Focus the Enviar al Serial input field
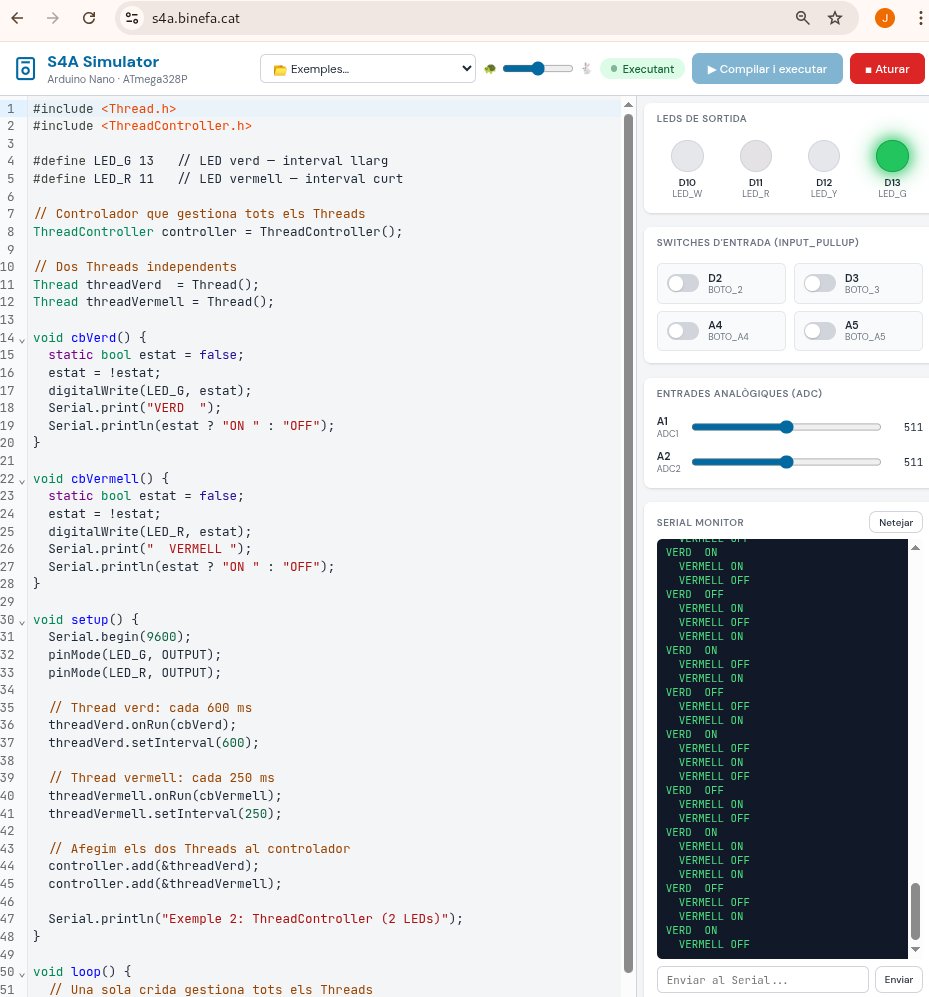 pos(762,979)
